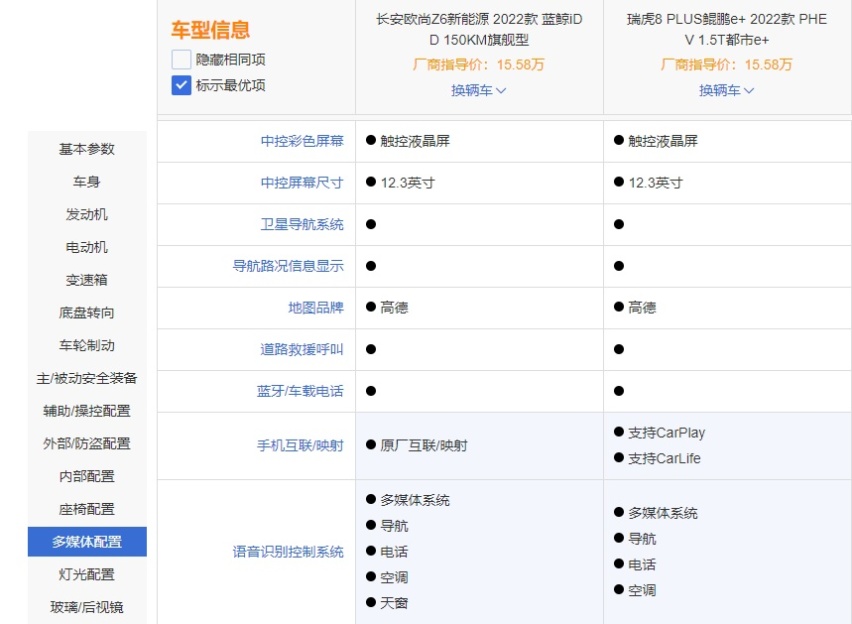Go to 主/被动安全装备 section
This screenshot has width=852, height=624.
tap(87, 378)
